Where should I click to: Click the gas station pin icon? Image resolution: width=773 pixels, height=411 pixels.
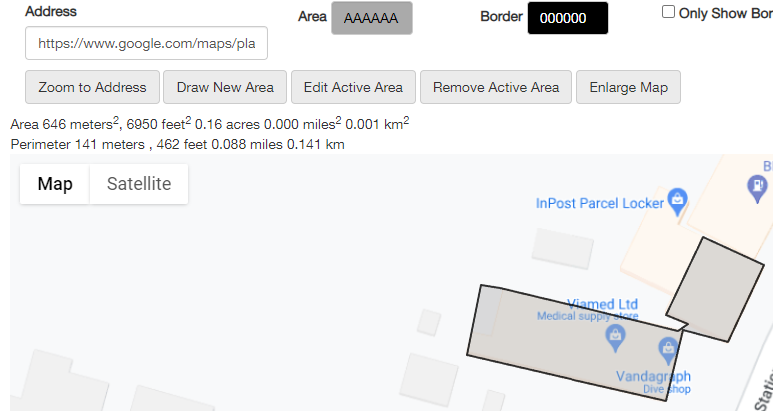(x=759, y=185)
